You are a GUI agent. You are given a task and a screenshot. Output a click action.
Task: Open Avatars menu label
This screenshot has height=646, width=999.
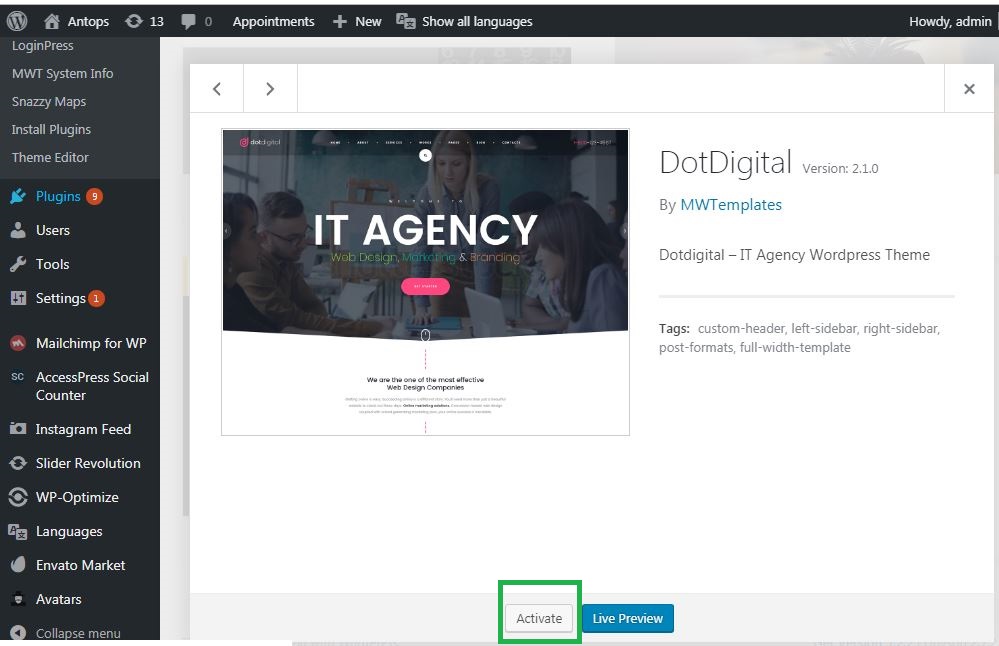point(59,599)
